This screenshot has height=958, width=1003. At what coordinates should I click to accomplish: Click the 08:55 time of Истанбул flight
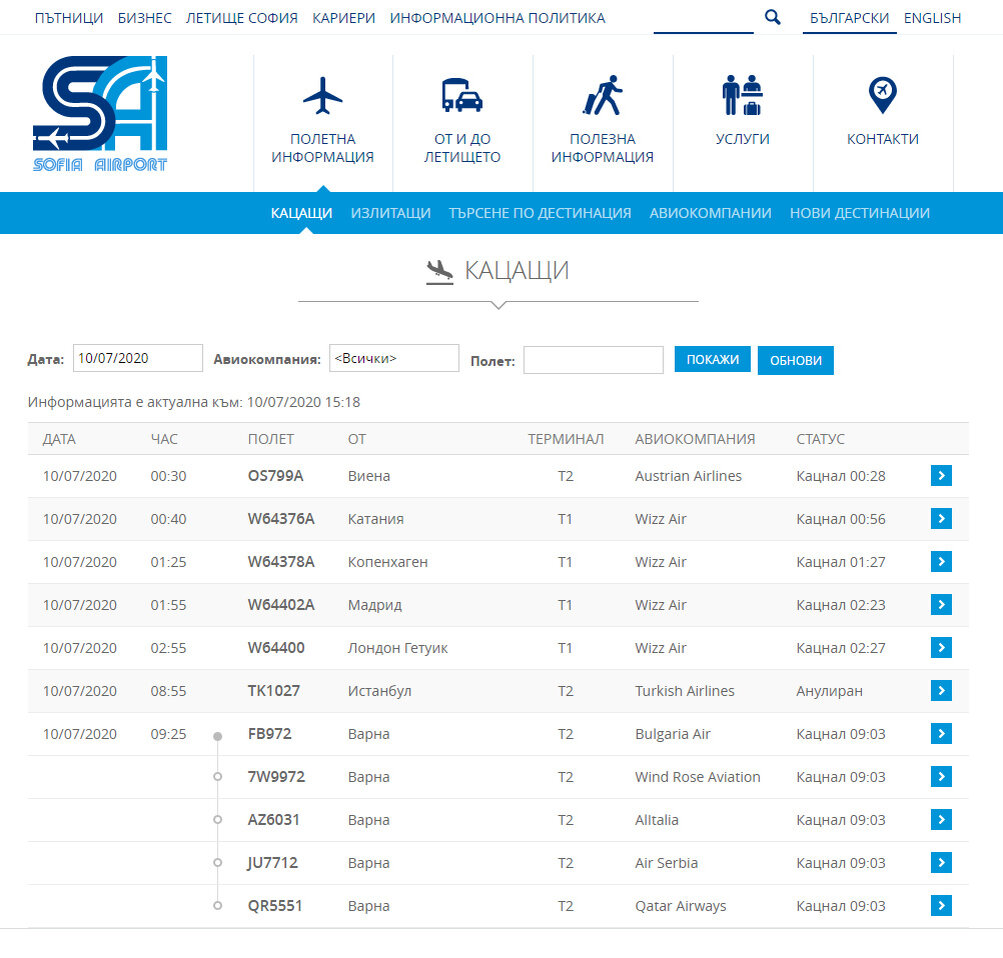[x=168, y=691]
